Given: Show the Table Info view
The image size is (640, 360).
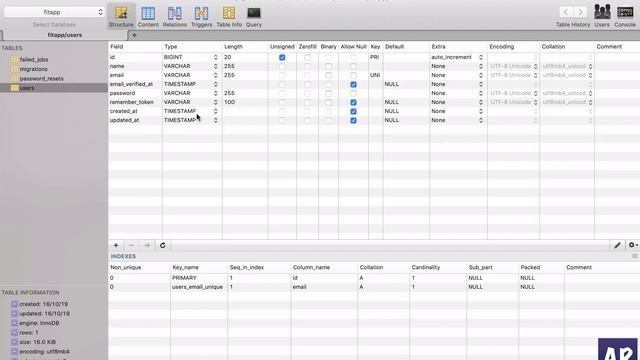Looking at the screenshot, I should pos(229,17).
